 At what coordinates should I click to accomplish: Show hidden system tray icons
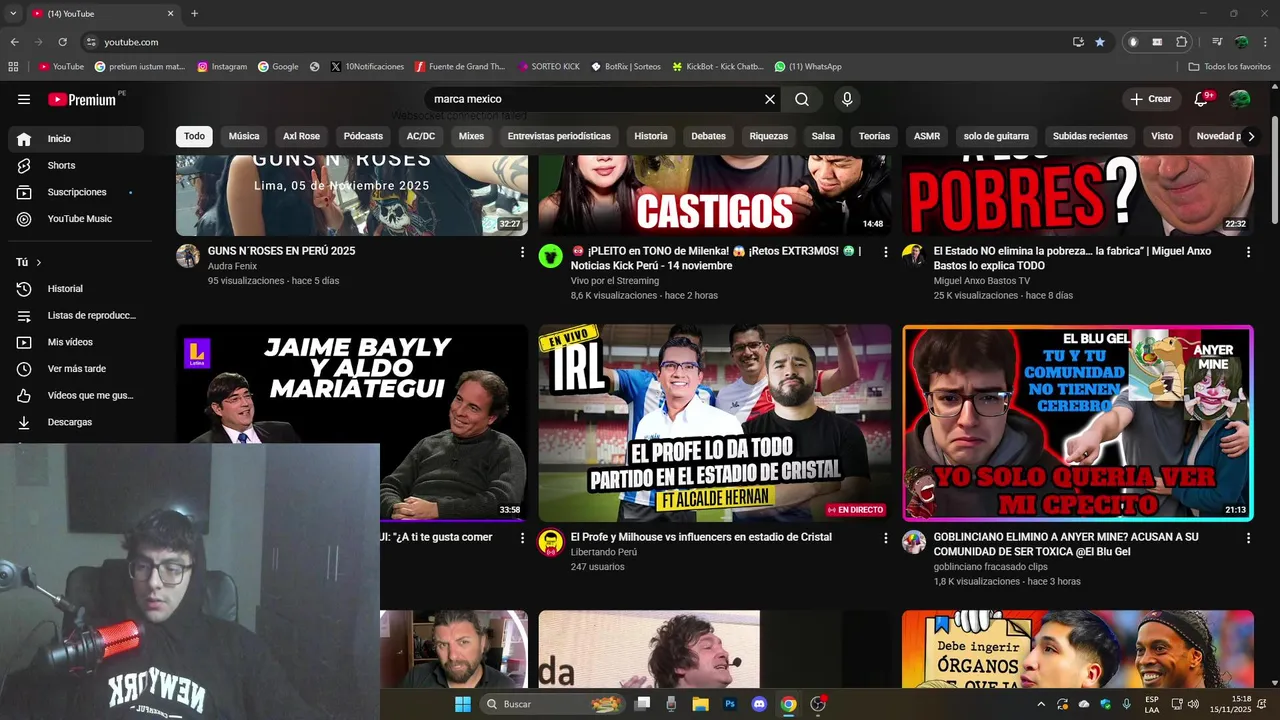coord(1041,704)
